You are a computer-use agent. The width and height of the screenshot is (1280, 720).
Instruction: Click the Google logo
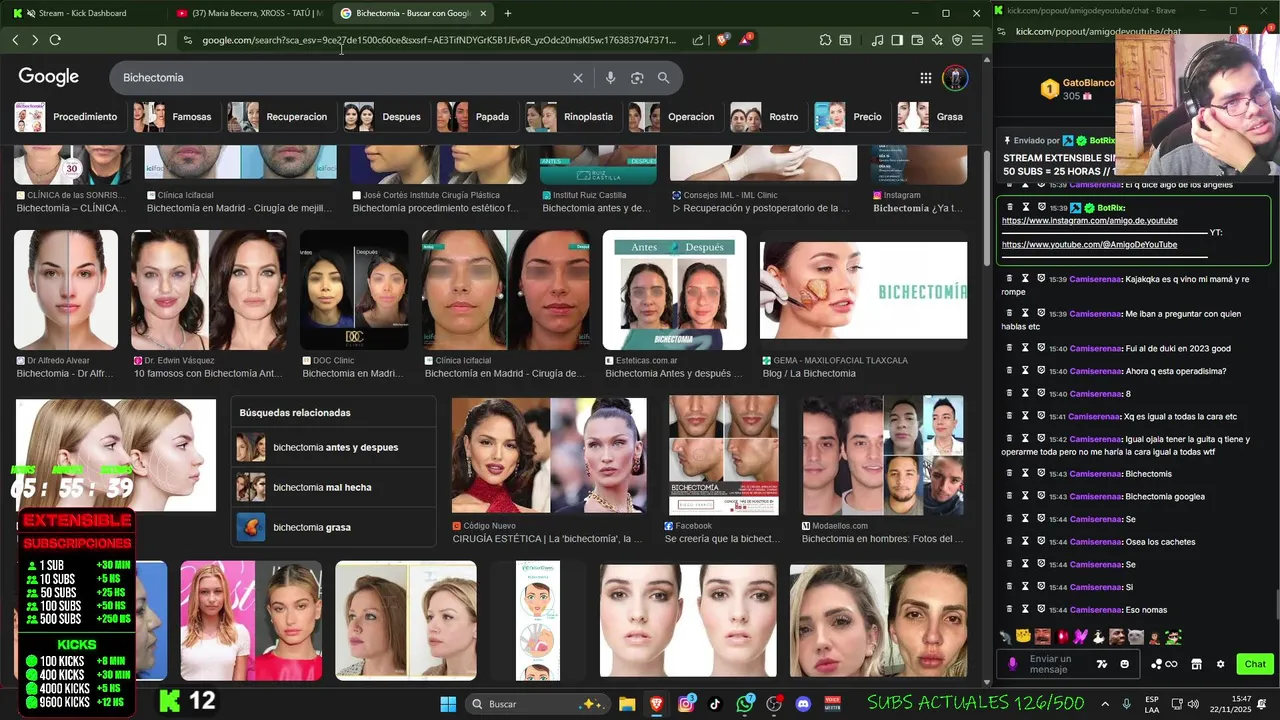coord(48,77)
